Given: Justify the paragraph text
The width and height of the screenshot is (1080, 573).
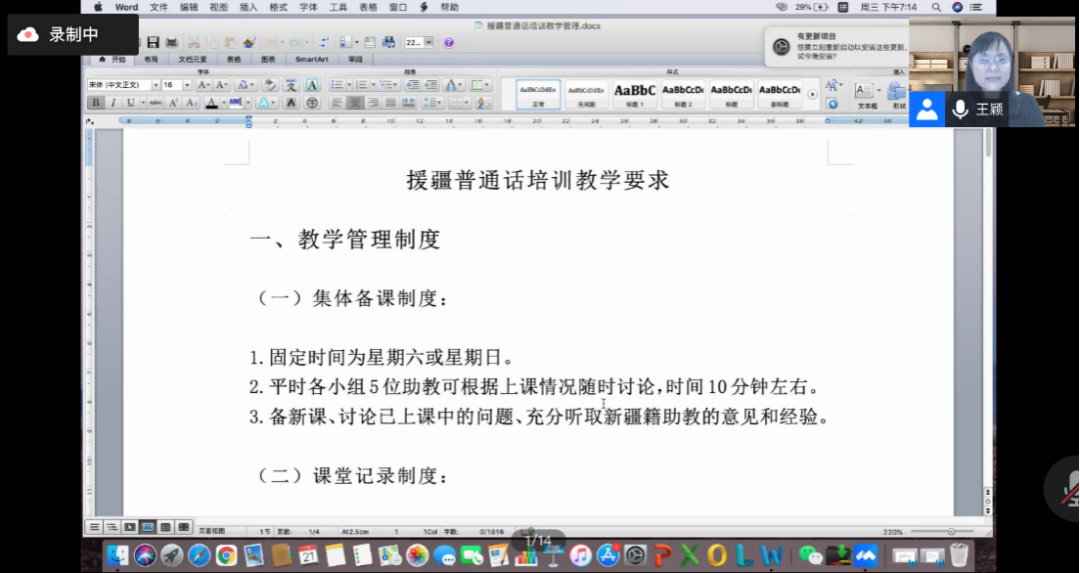Looking at the screenshot, I should pos(391,103).
